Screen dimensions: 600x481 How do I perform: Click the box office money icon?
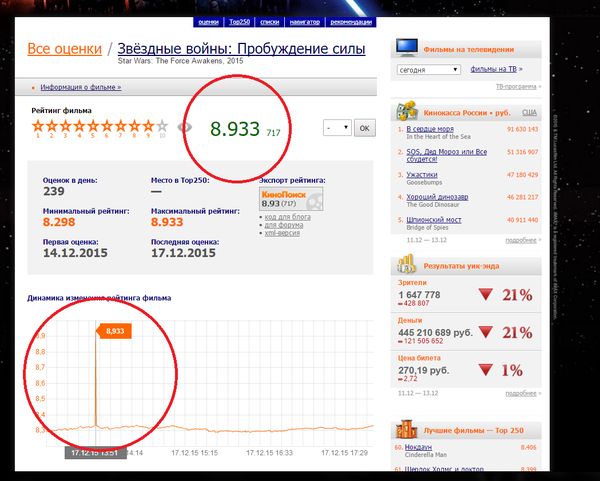(407, 112)
